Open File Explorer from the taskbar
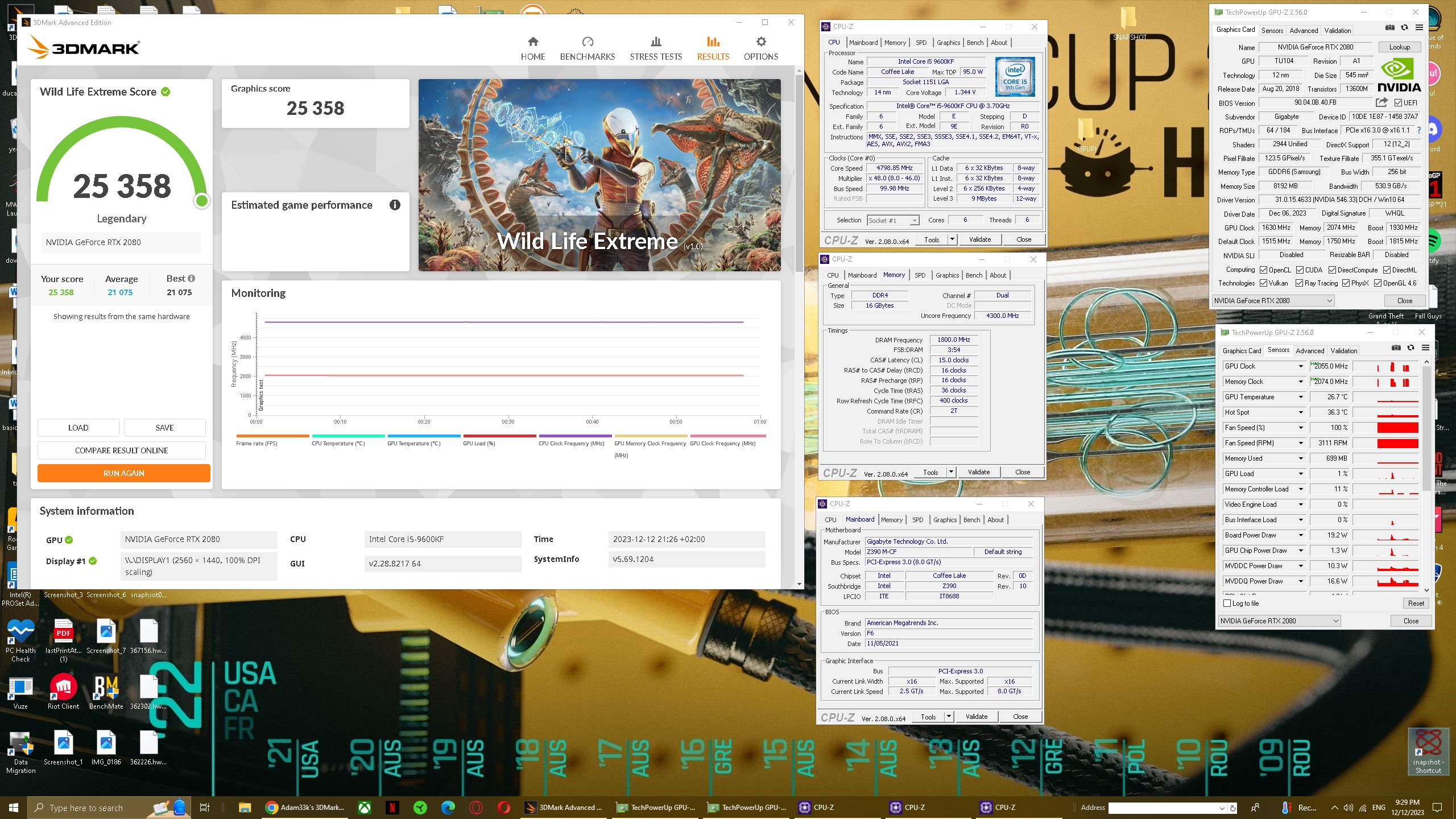1456x819 pixels. click(245, 807)
